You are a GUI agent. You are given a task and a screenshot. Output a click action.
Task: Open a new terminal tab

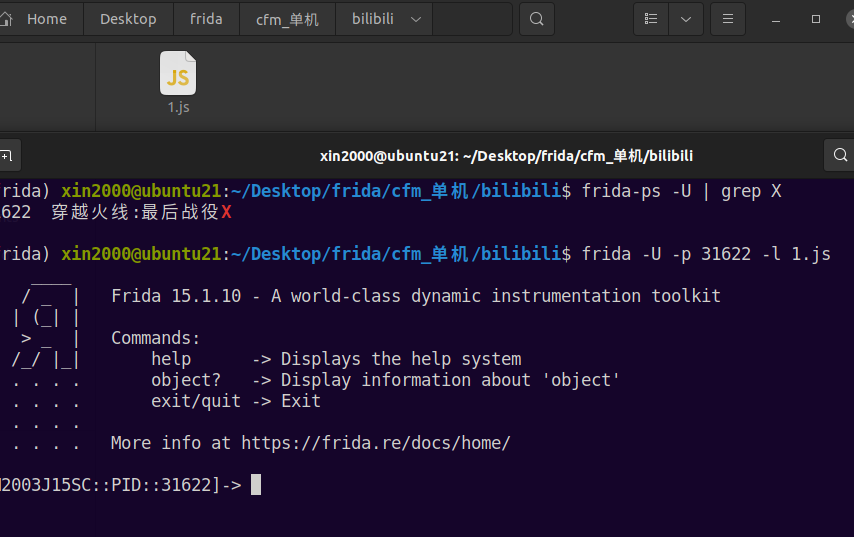click(x=8, y=156)
